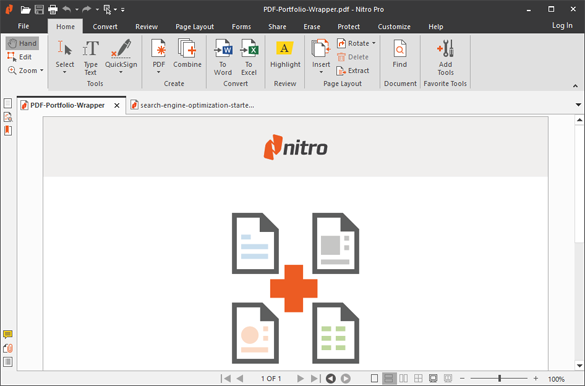
Task: Open the Page Layout ribbon tab
Action: pyautogui.click(x=194, y=26)
